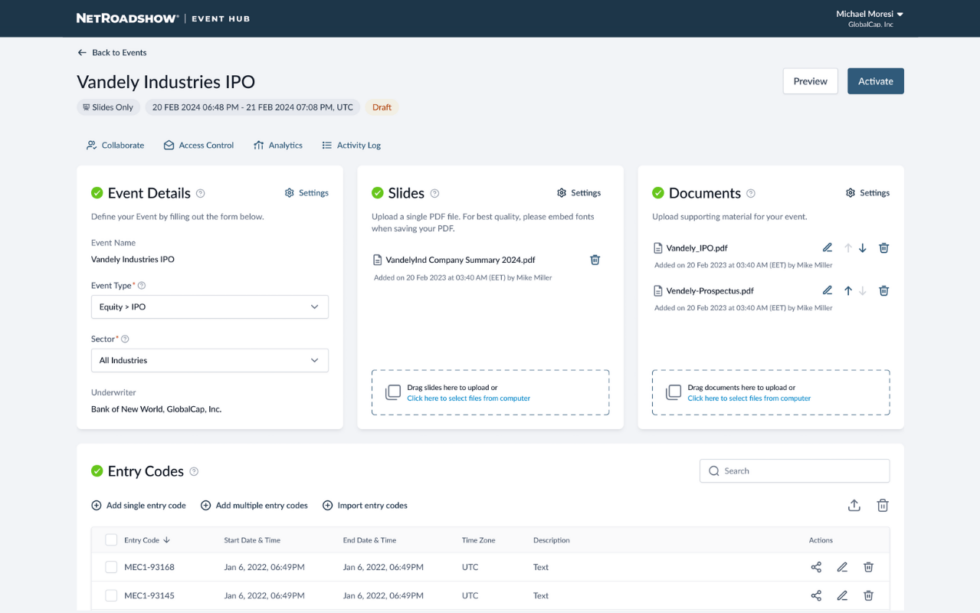Edit the Vandely_IPO.pdf document name

click(x=827, y=248)
